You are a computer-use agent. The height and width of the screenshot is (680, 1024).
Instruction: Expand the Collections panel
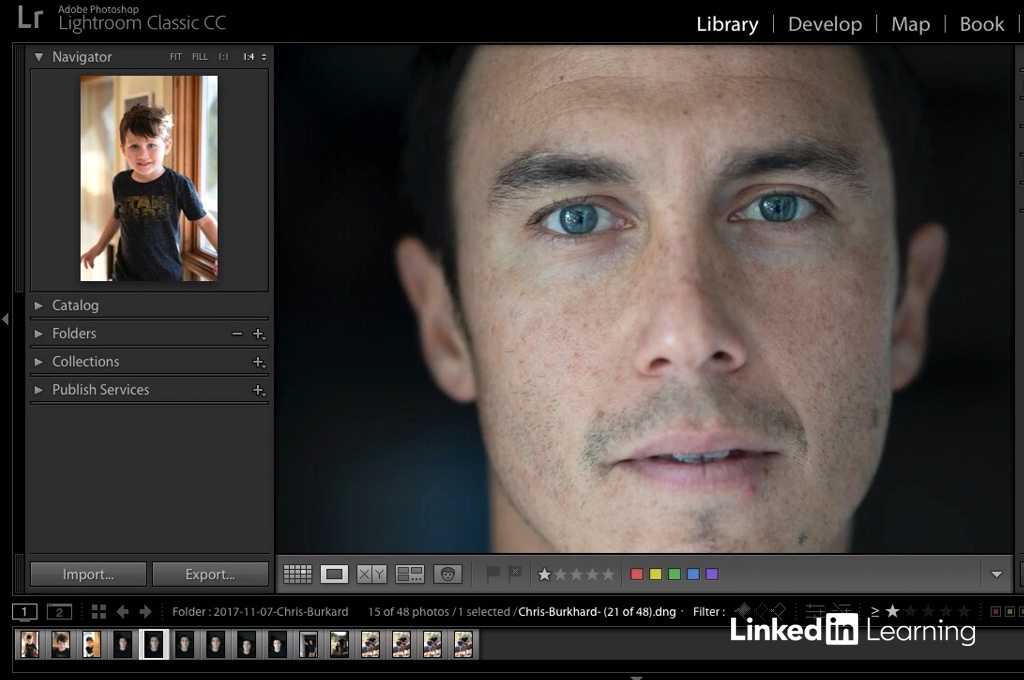(85, 361)
